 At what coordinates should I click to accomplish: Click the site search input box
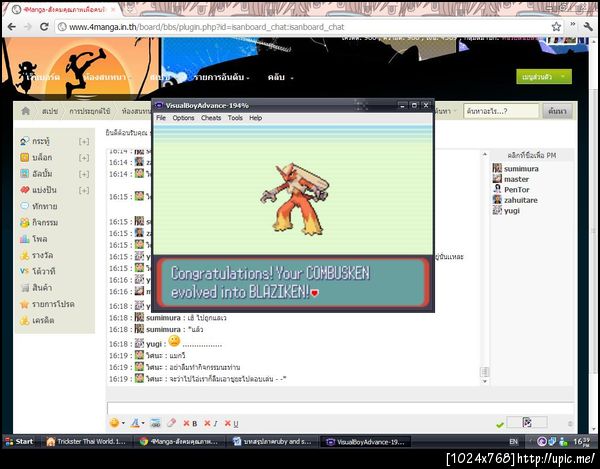pyautogui.click(x=501, y=111)
